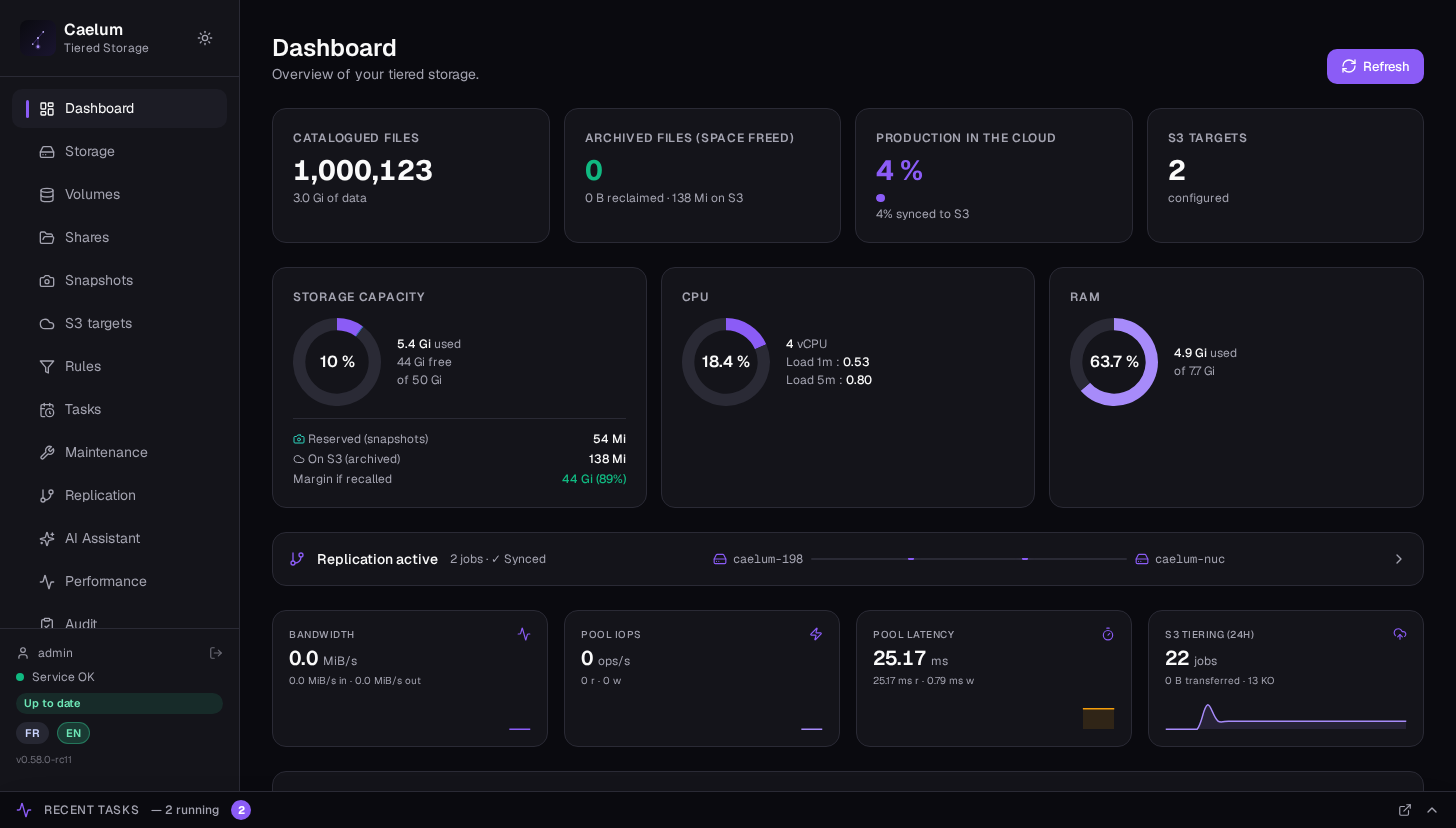Viewport: 1456px width, 828px height.
Task: Click the S3 Tiering cloud upload icon
Action: [1400, 634]
